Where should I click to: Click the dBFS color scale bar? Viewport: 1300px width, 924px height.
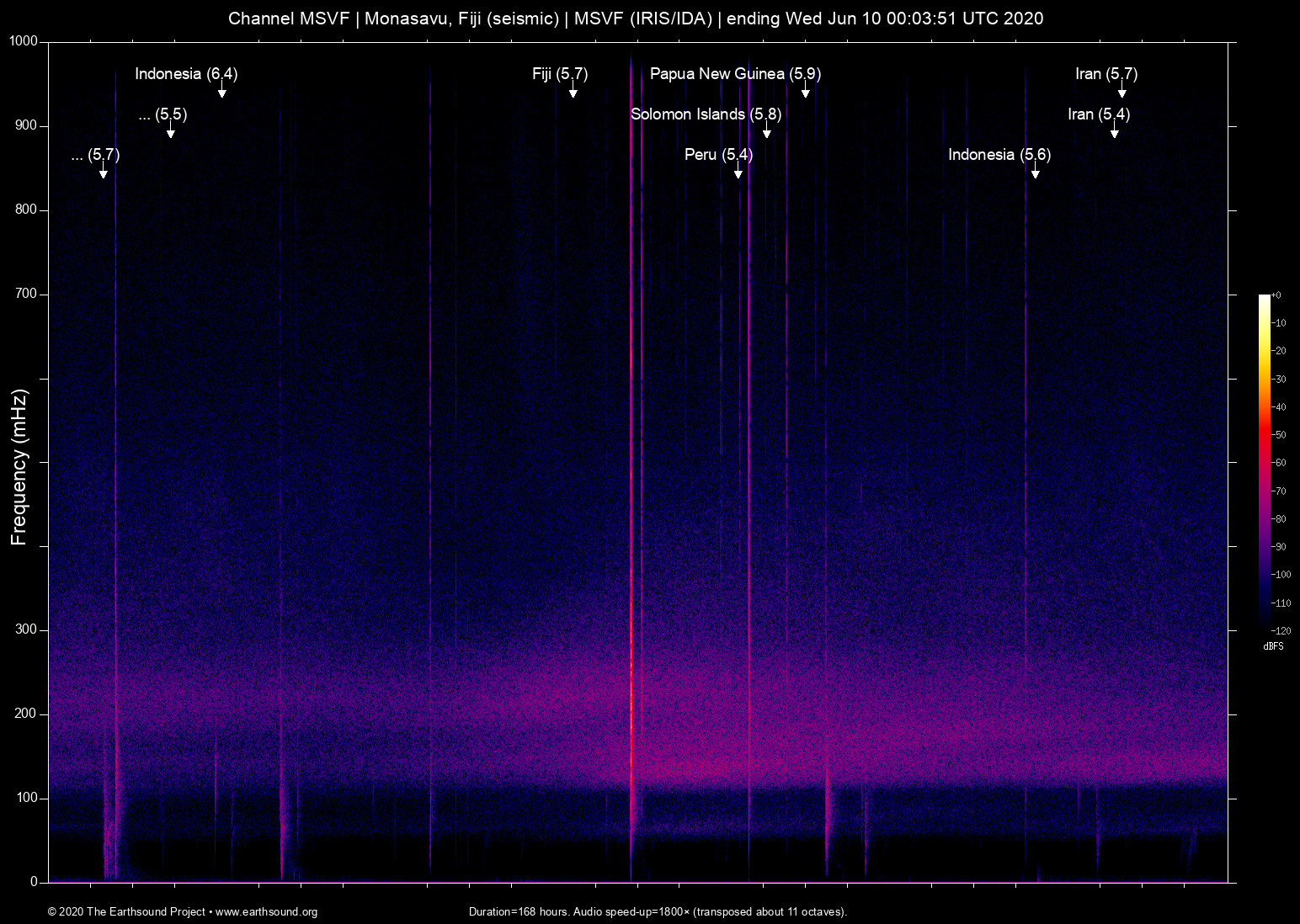pos(1264,462)
